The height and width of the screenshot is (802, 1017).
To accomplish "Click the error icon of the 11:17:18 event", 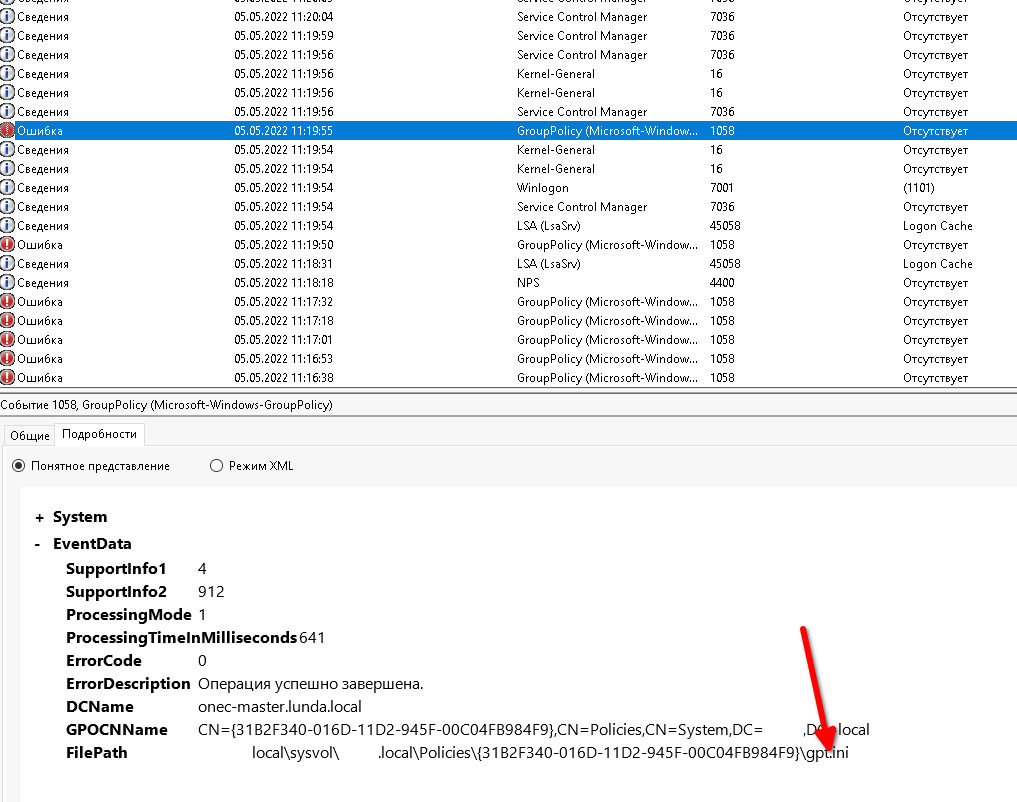I will click(7, 320).
